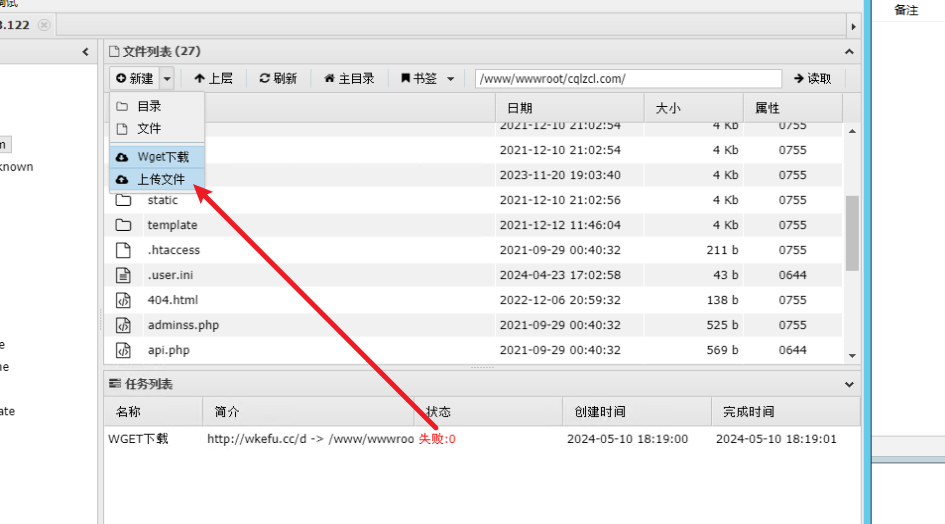Collapse the 文件列表 panel chevron
Viewport: 945px width, 524px height.
[850, 51]
